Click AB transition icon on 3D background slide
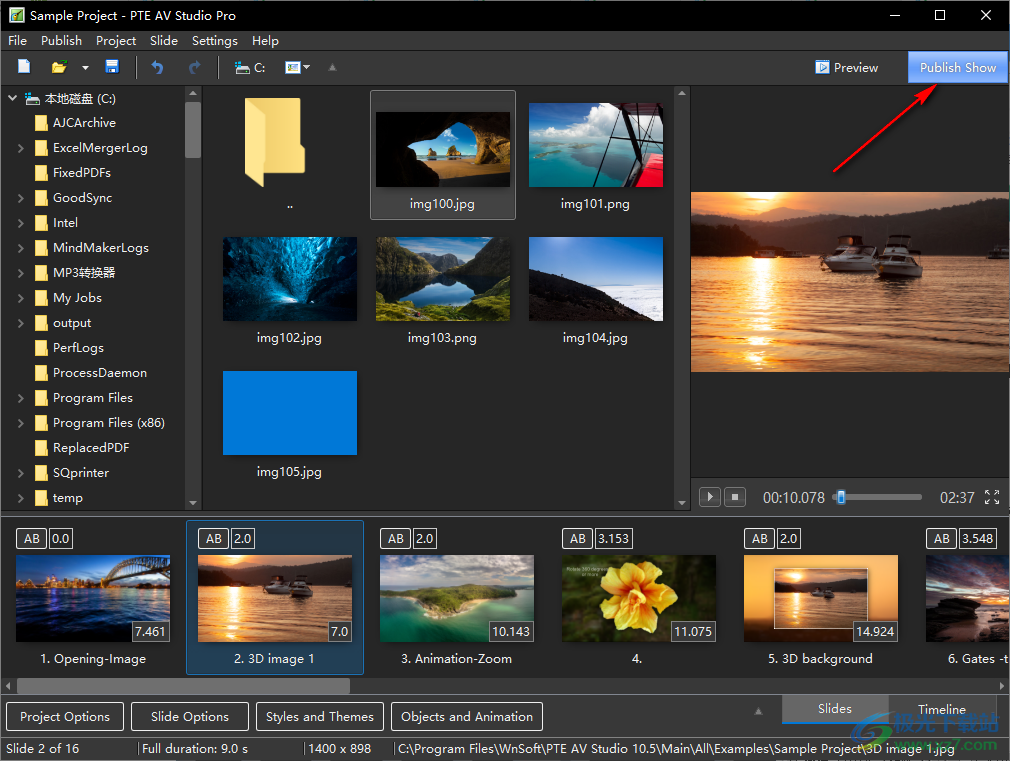1010x761 pixels. tap(759, 539)
